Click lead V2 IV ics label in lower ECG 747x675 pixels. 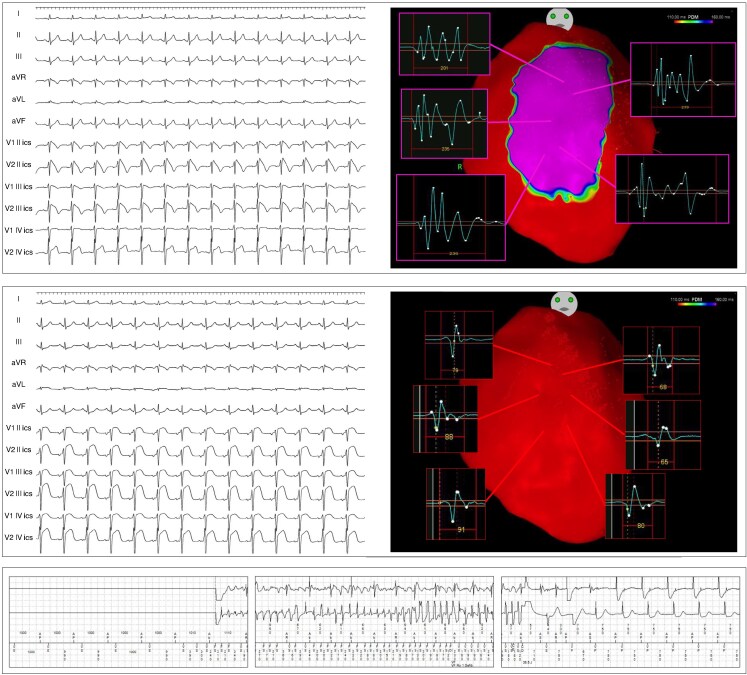point(24,537)
